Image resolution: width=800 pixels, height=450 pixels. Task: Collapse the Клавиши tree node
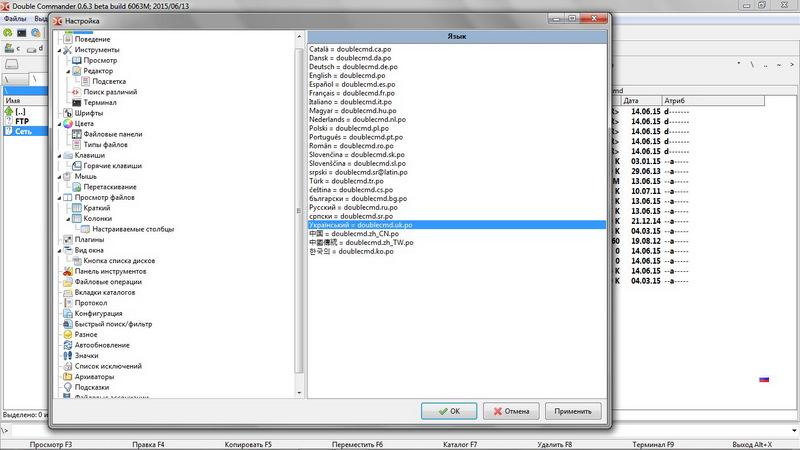[59, 156]
